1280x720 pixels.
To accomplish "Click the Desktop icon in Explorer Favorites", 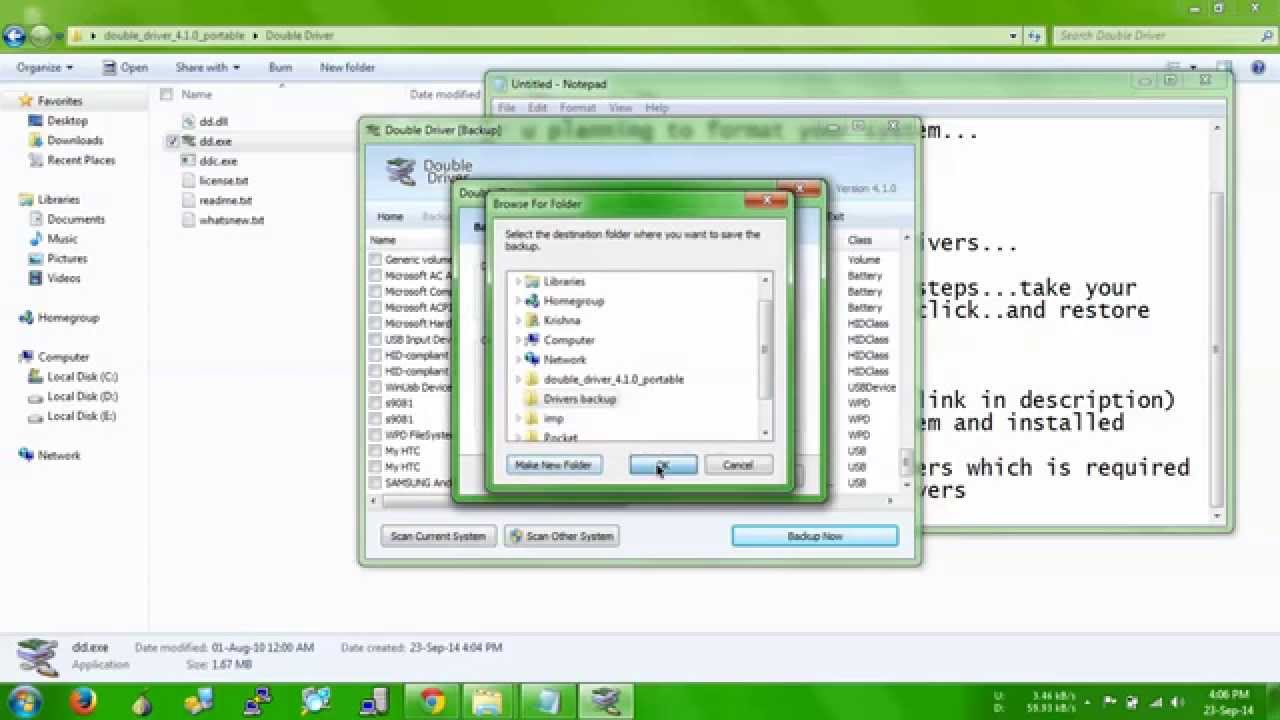I will coord(36,120).
